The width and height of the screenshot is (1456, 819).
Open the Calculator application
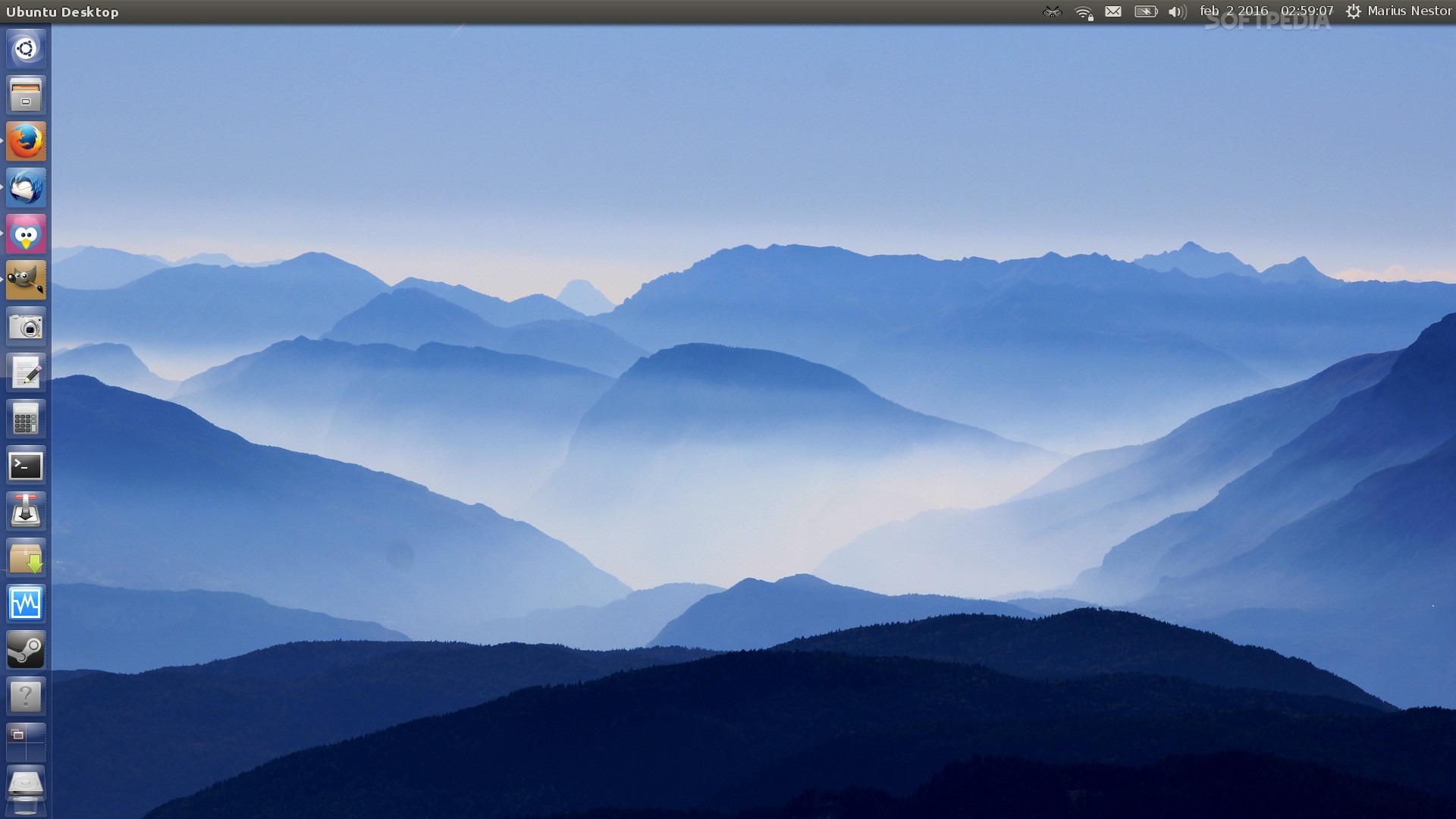(26, 419)
